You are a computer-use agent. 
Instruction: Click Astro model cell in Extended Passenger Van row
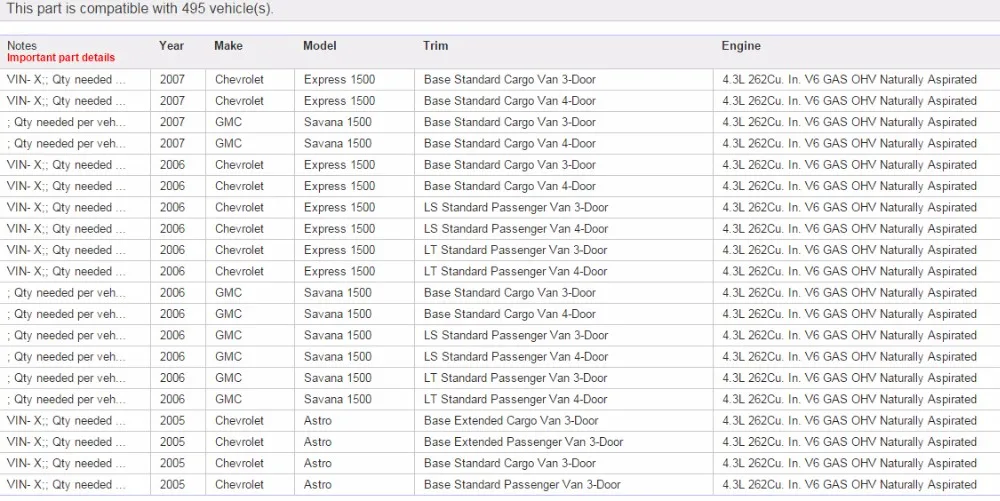pos(318,442)
